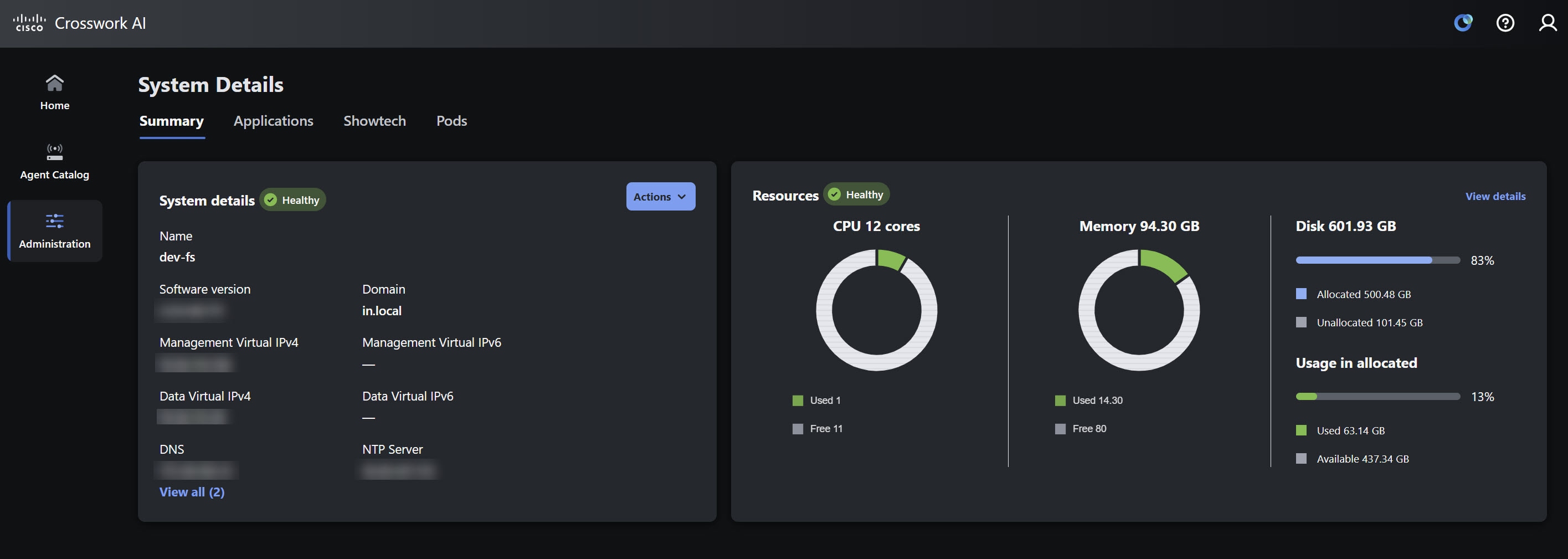Click the Usage in allocated 13% bar
Image resolution: width=1568 pixels, height=559 pixels.
1377,397
